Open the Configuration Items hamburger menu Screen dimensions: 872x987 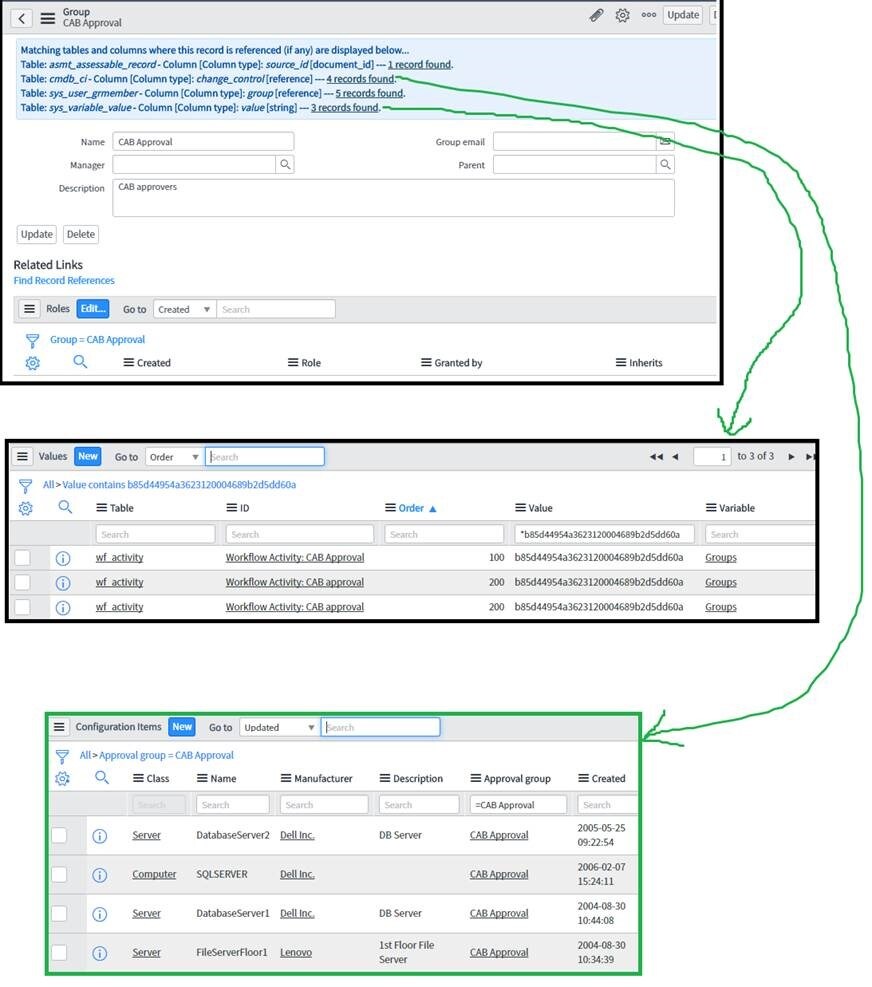click(x=59, y=727)
